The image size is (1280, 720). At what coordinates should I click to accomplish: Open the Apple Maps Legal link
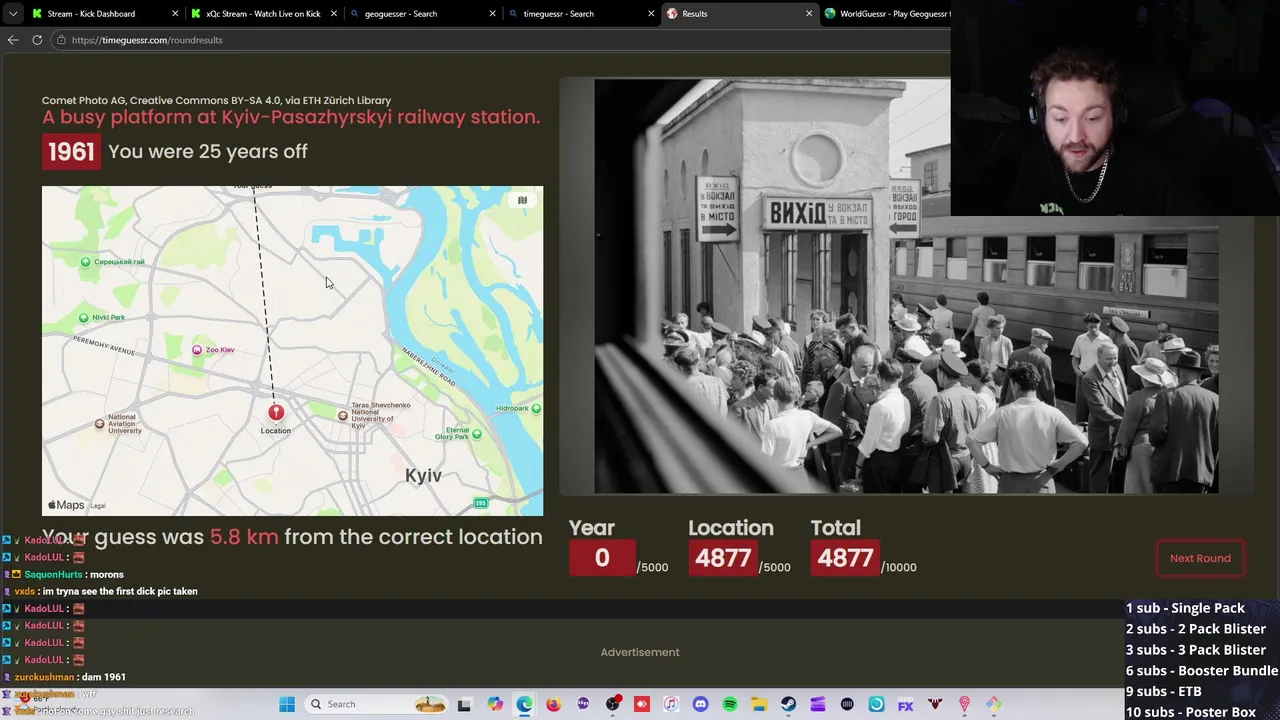pos(98,506)
